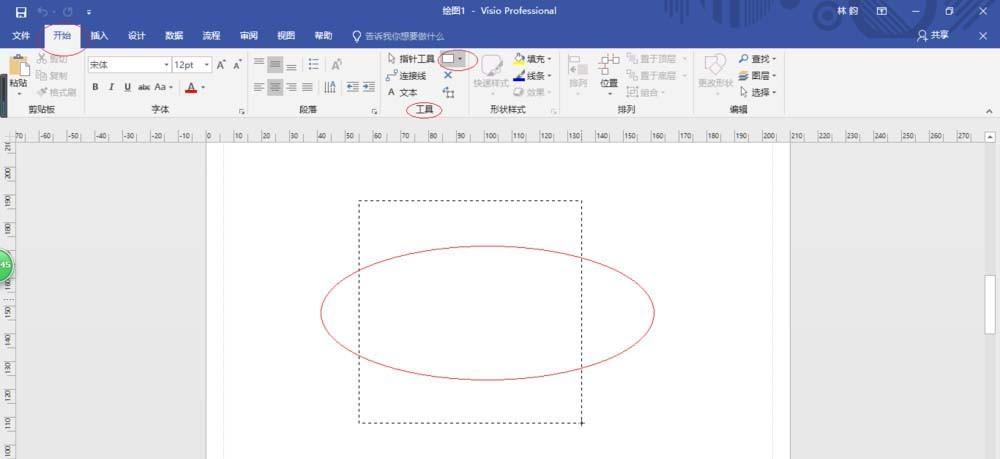The width and height of the screenshot is (1000, 459).
Task: Expand the 粘贴 paste options arrow
Action: 19,93
